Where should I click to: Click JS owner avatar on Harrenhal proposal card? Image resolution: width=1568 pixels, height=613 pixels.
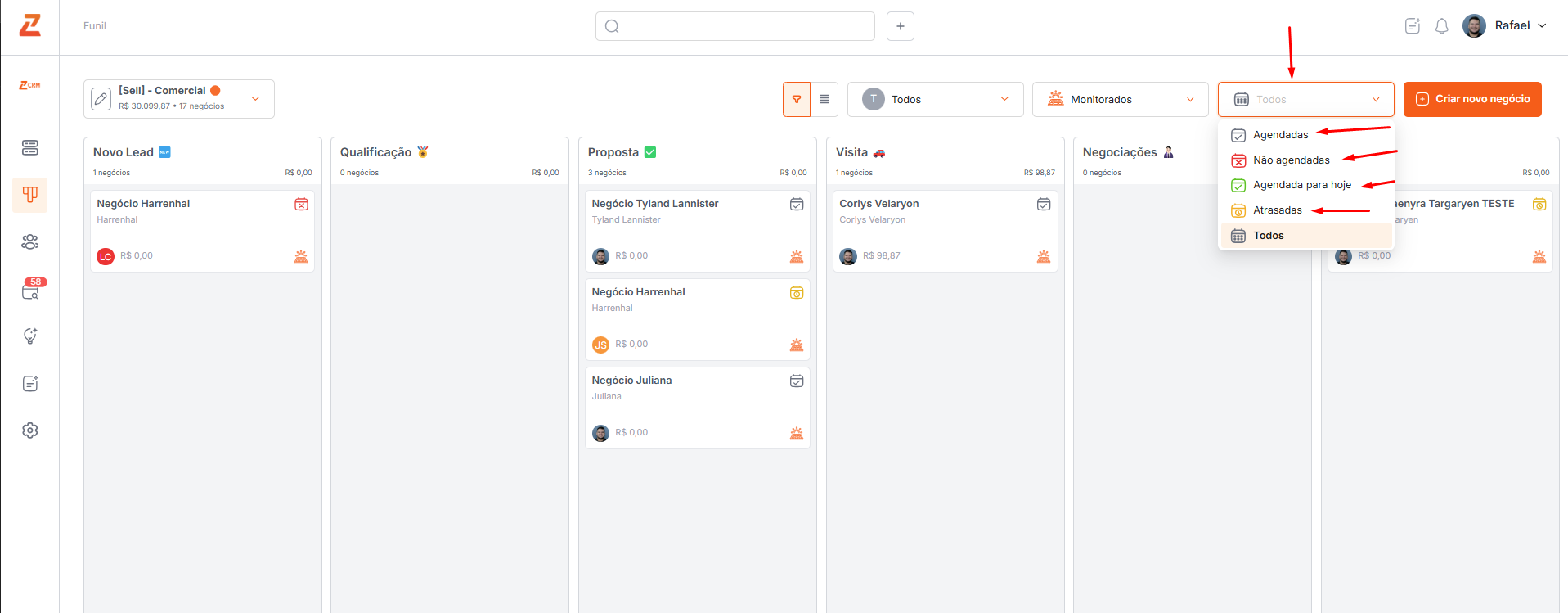tap(601, 345)
